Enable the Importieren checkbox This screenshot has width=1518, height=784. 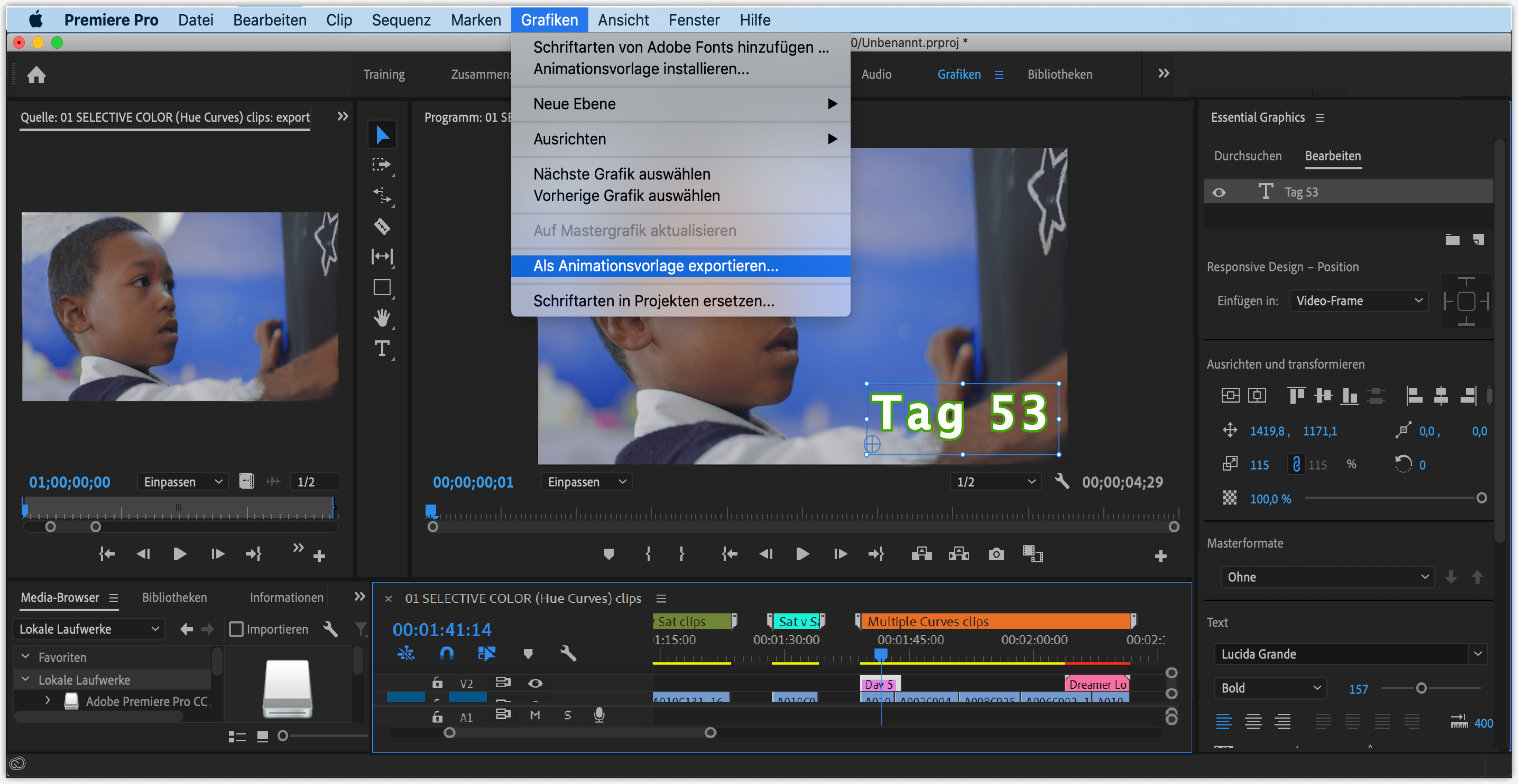pos(236,629)
